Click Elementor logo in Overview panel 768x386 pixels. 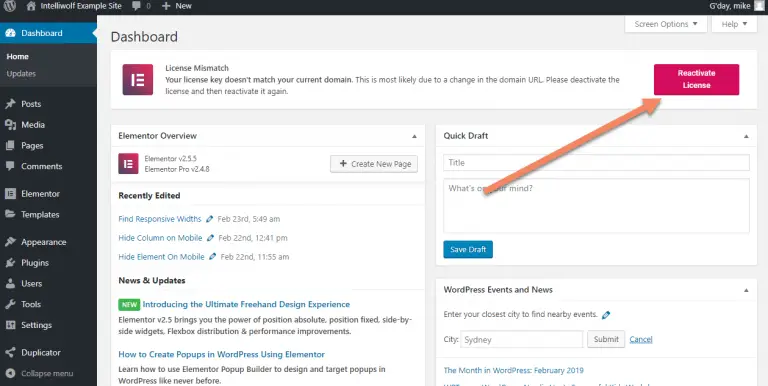(128, 164)
